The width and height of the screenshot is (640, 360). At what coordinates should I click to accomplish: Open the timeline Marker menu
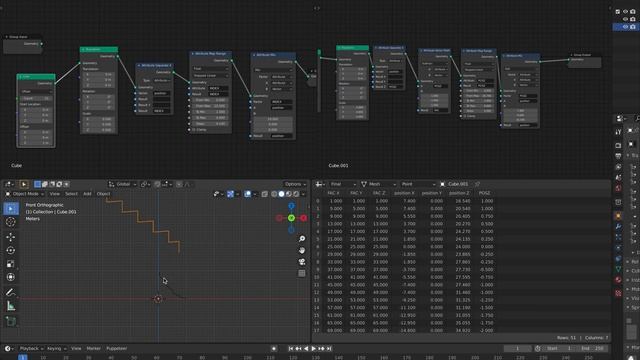tap(93, 349)
